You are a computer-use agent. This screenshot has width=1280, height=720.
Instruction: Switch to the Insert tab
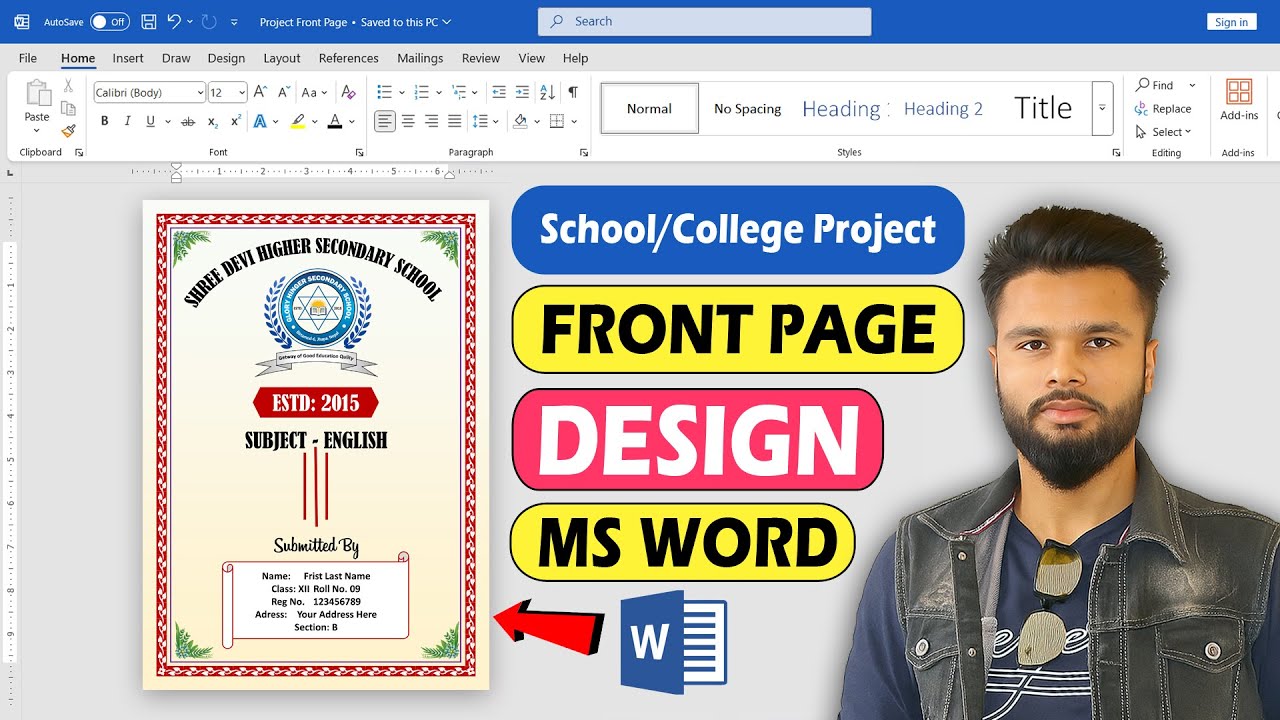click(128, 58)
